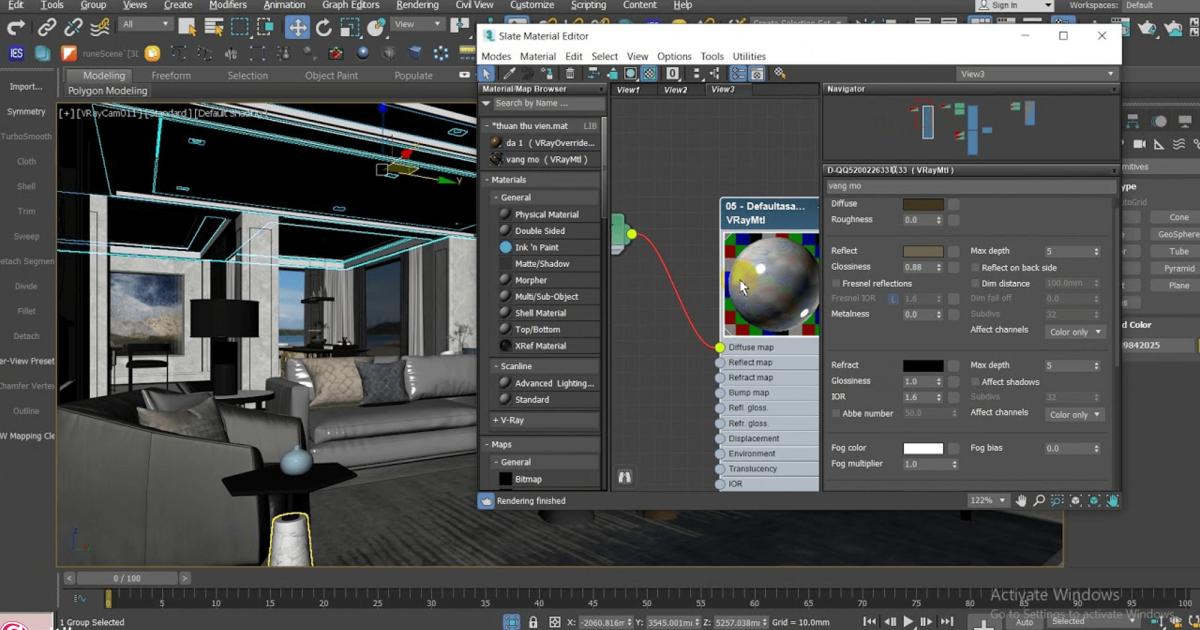Toggle Reflect on back side checkbox
This screenshot has width=1200, height=630.
pos(976,268)
